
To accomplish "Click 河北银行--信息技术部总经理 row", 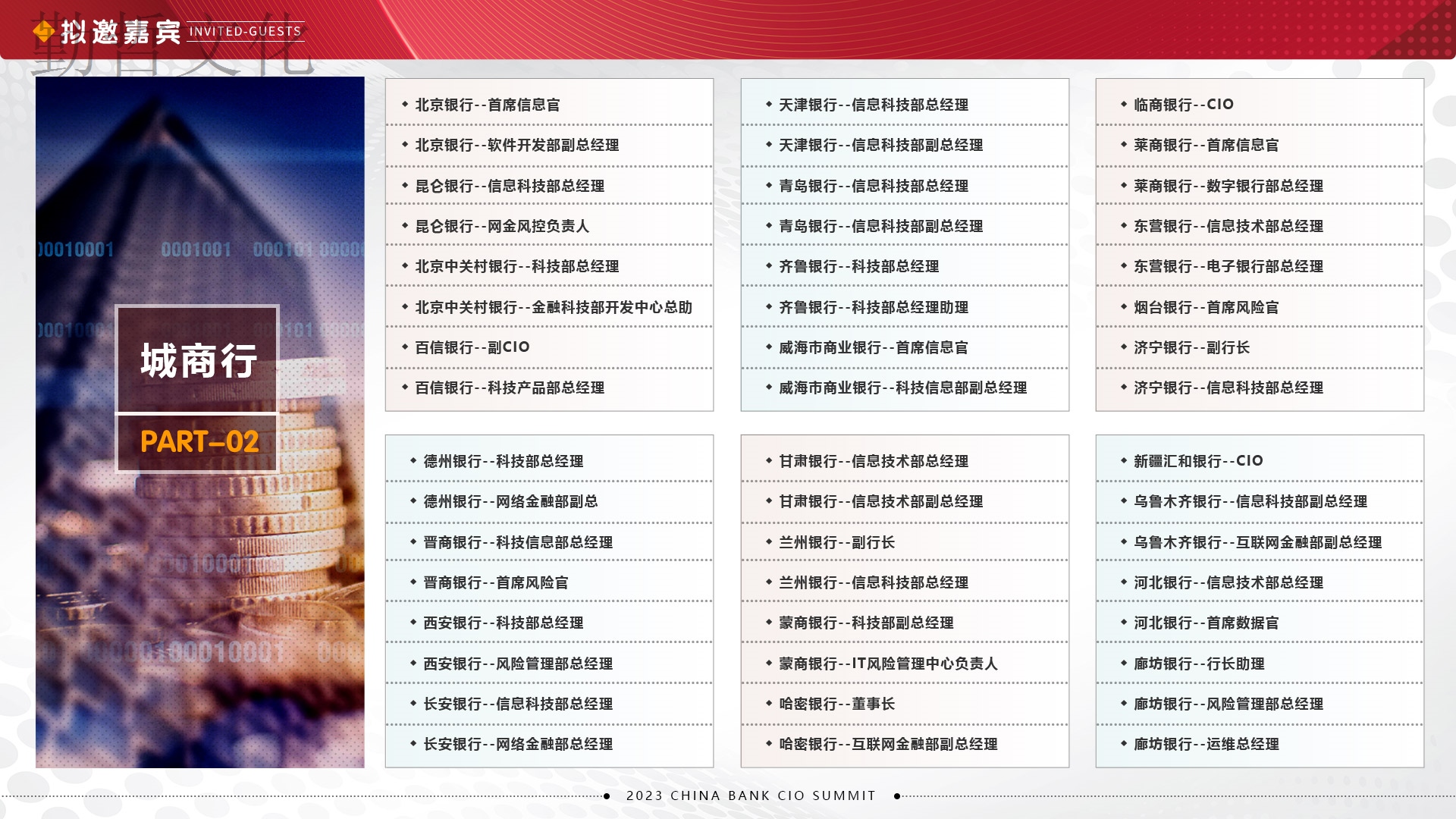I will (x=1228, y=582).
